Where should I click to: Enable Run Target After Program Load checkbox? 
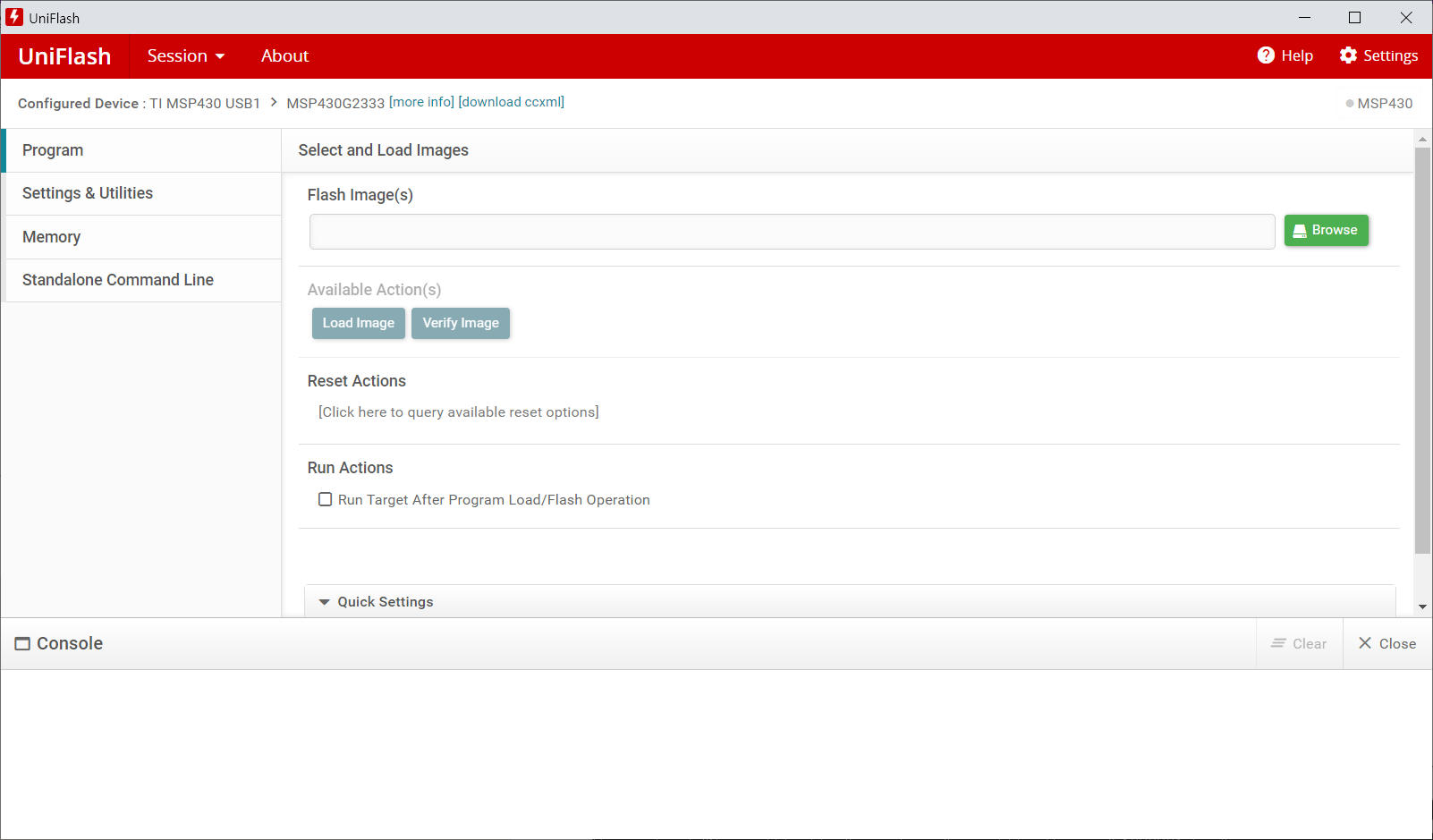coord(326,499)
